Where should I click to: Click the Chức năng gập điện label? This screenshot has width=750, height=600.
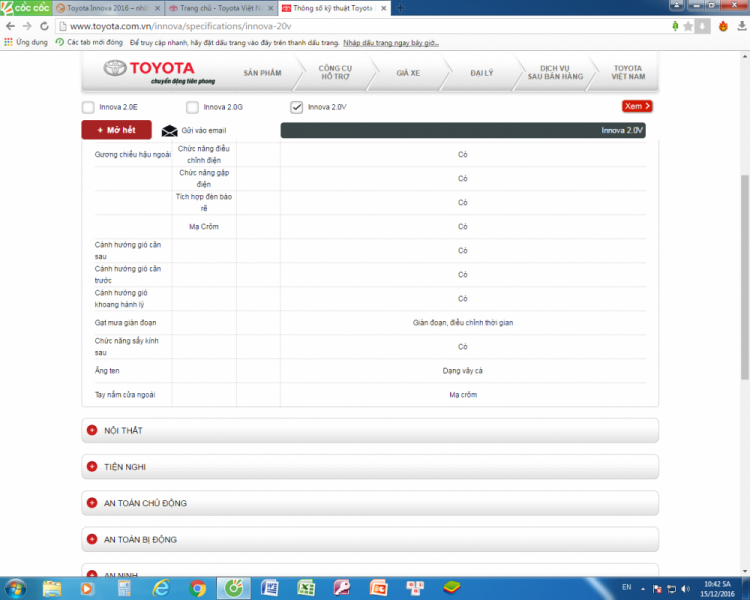pos(204,178)
